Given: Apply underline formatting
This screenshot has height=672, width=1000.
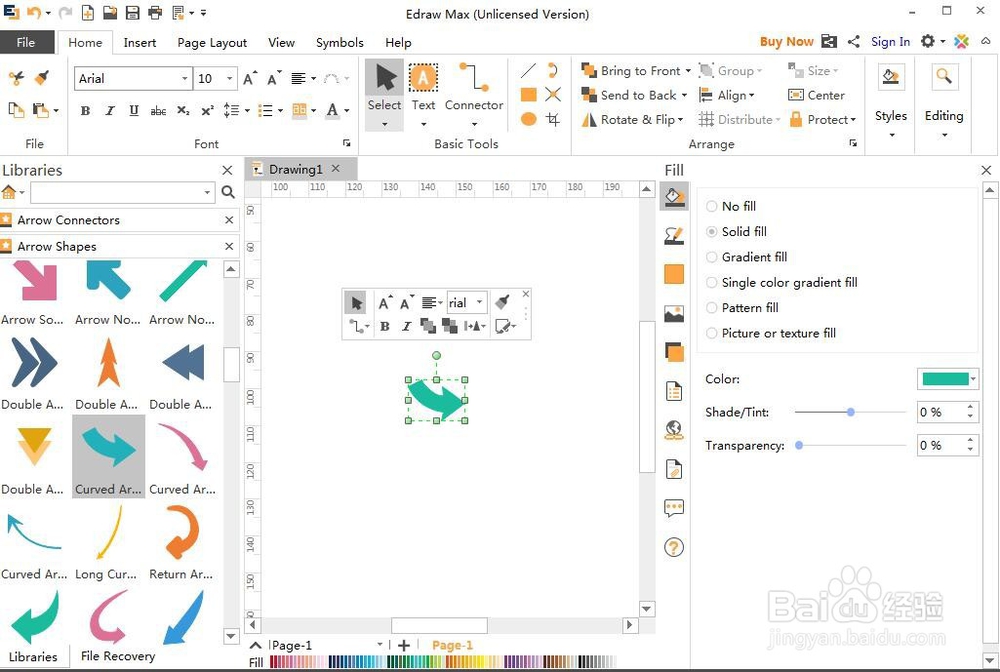Looking at the screenshot, I should 133,110.
